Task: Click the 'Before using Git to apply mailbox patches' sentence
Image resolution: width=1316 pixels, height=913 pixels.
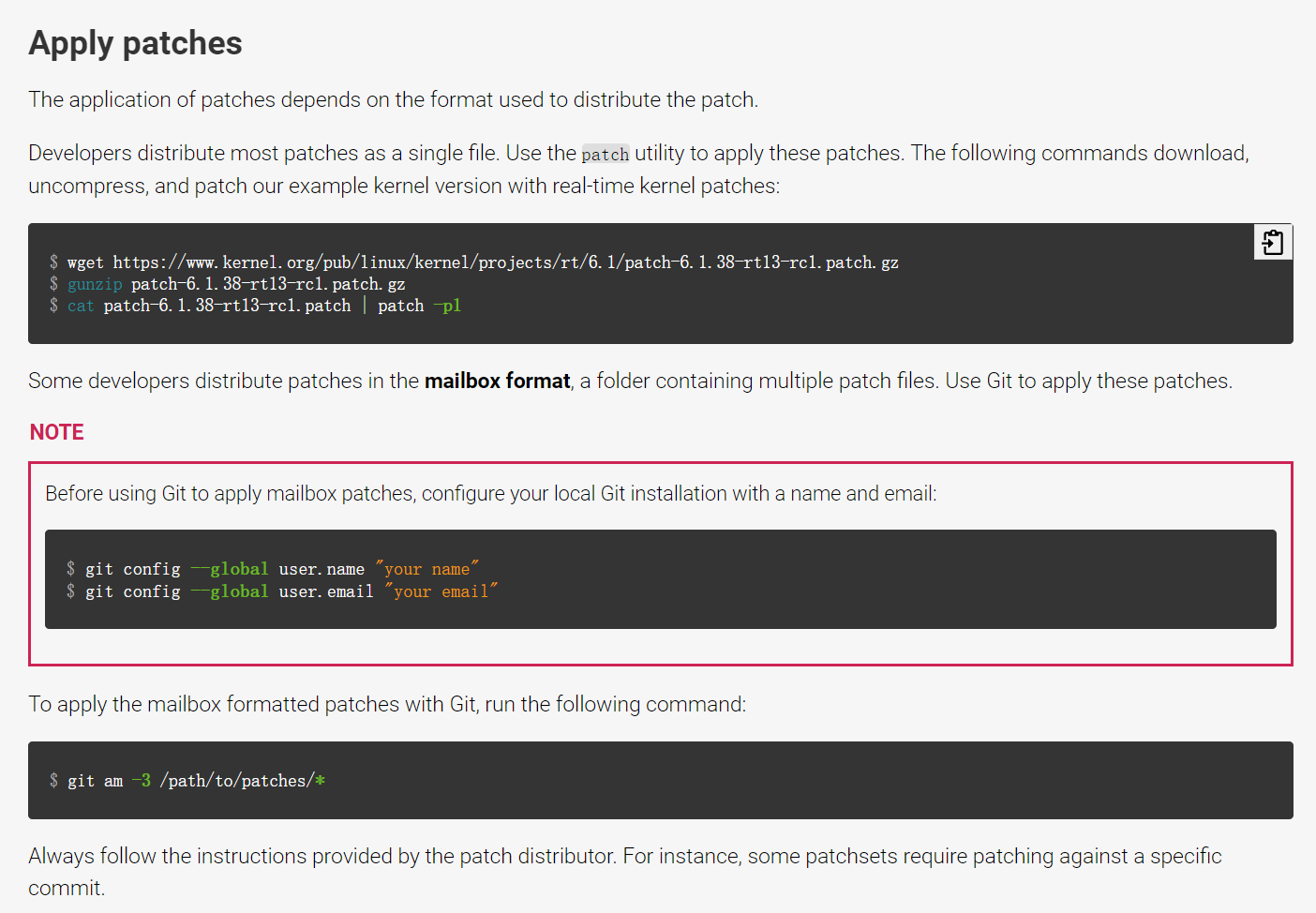Action: (491, 494)
